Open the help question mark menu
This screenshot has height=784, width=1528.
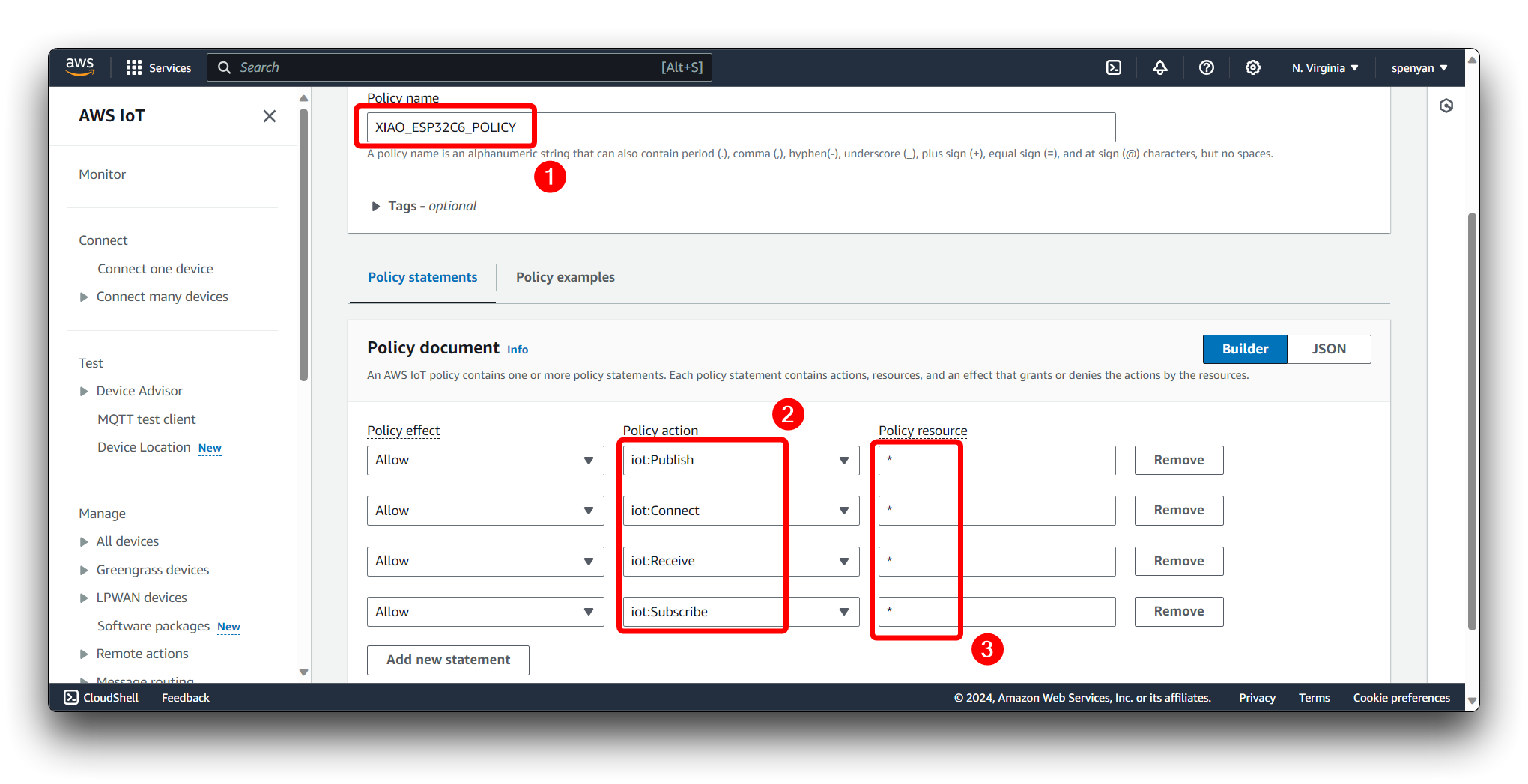click(x=1207, y=67)
